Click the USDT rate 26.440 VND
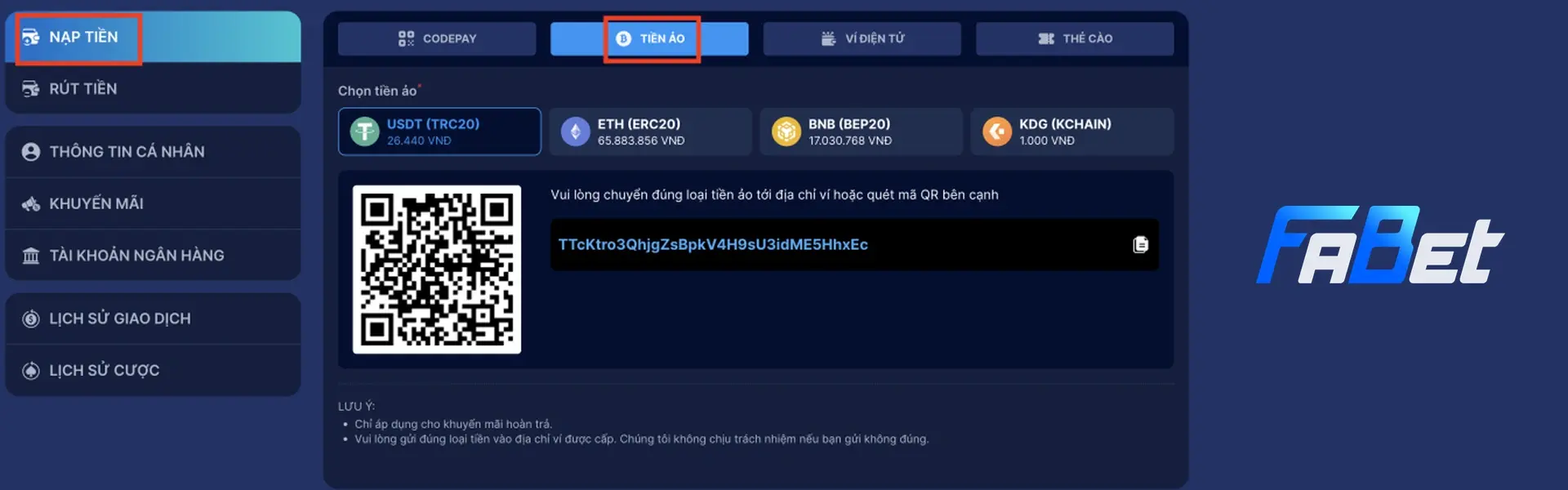 (419, 140)
